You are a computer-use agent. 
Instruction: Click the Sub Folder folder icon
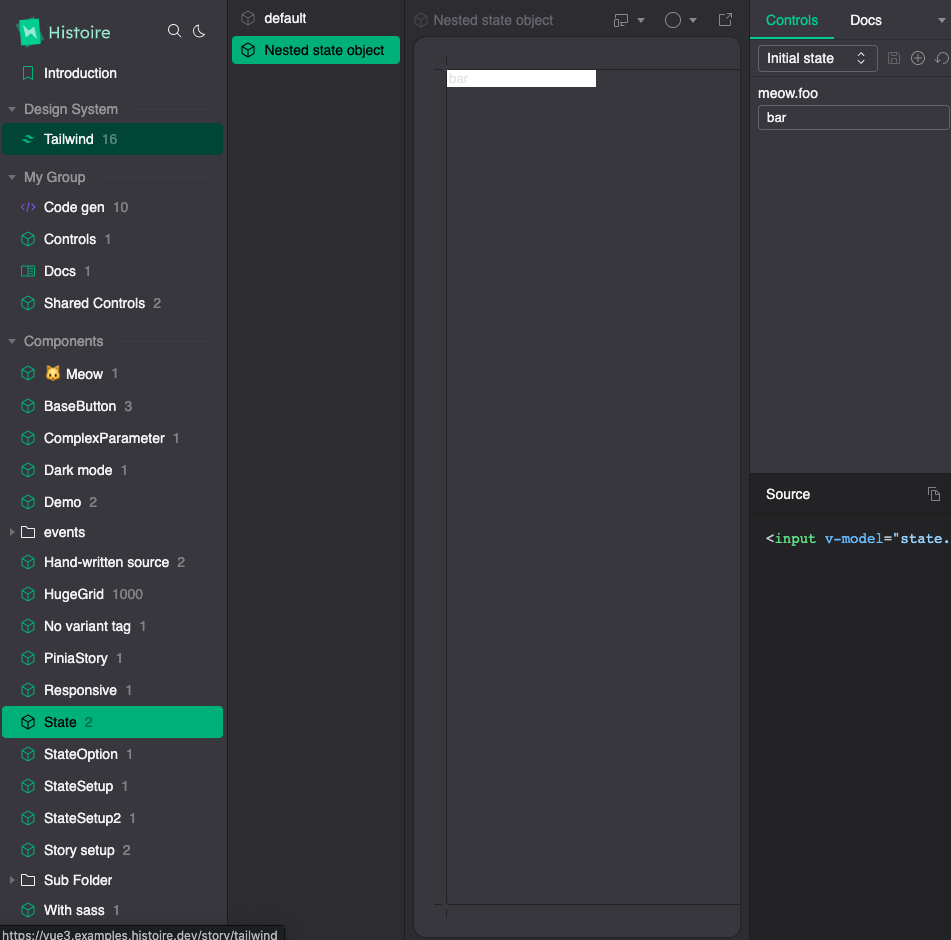28,880
